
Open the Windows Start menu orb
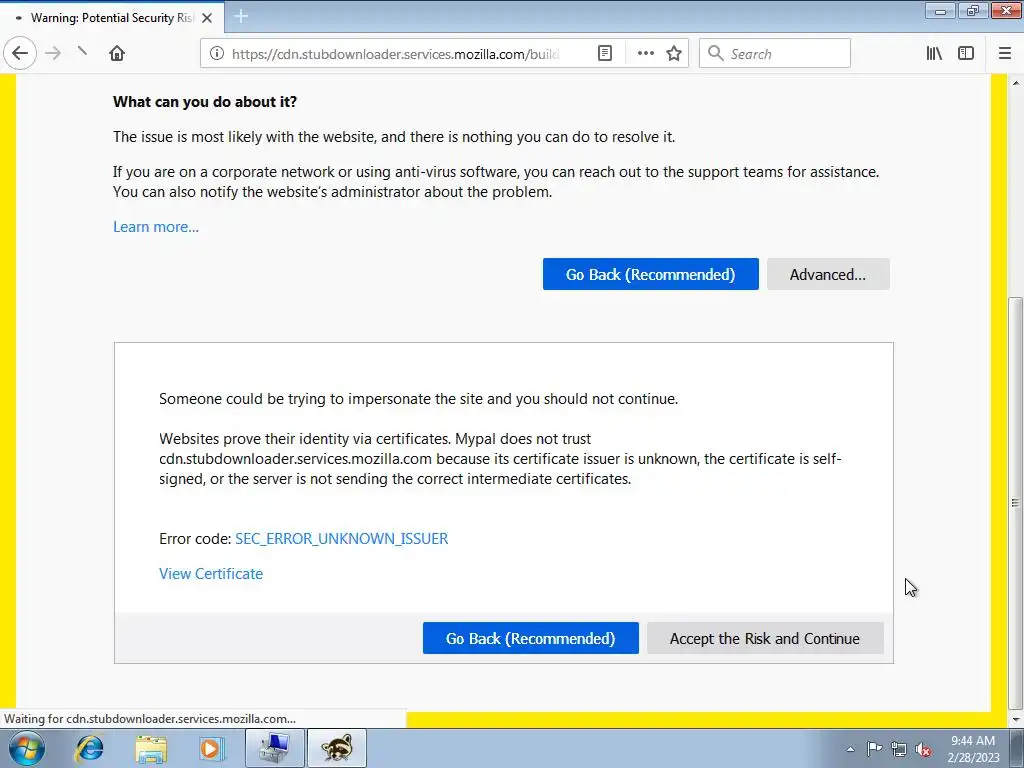click(x=26, y=748)
